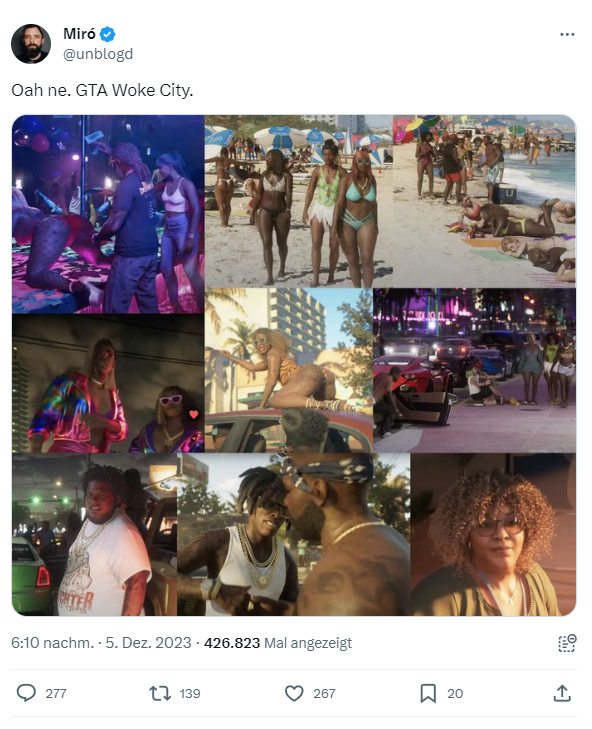This screenshot has height=729, width=592.
Task: Open Miró's profile picture avatar
Action: (31, 44)
